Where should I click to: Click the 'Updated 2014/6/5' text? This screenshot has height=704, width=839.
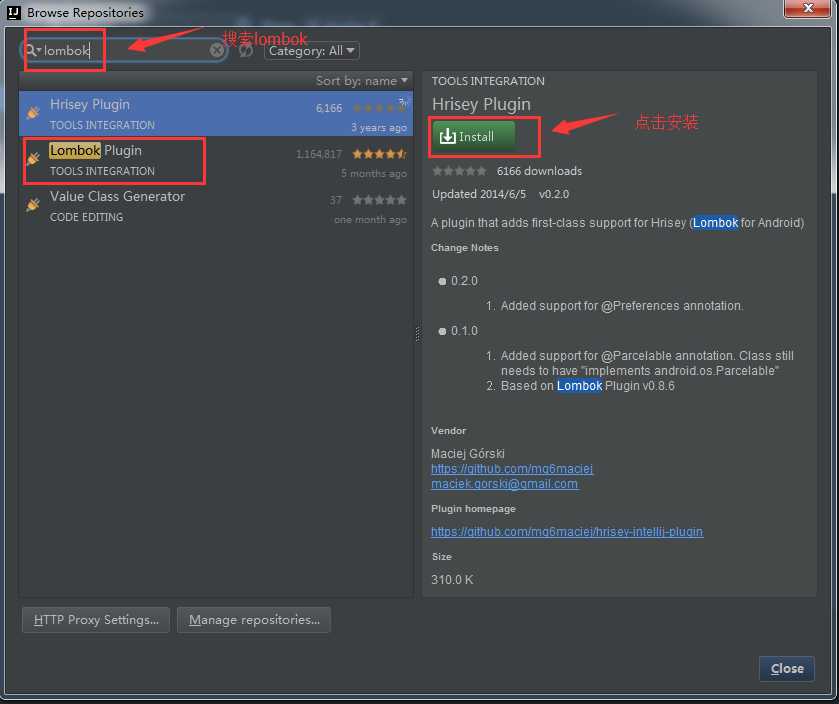point(479,194)
